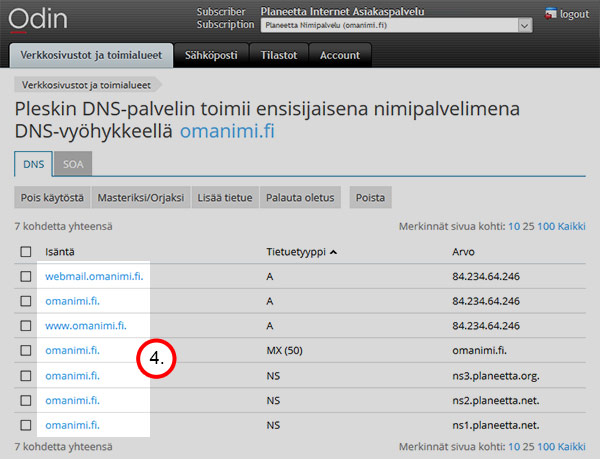Open the www.omanimi.fi. host link
Image resolution: width=600 pixels, height=459 pixels.
[x=86, y=326]
